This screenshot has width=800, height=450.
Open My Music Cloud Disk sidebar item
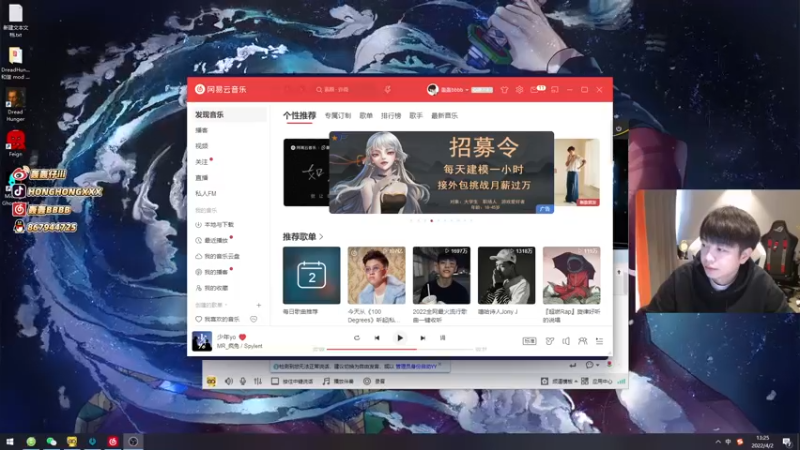coord(217,256)
